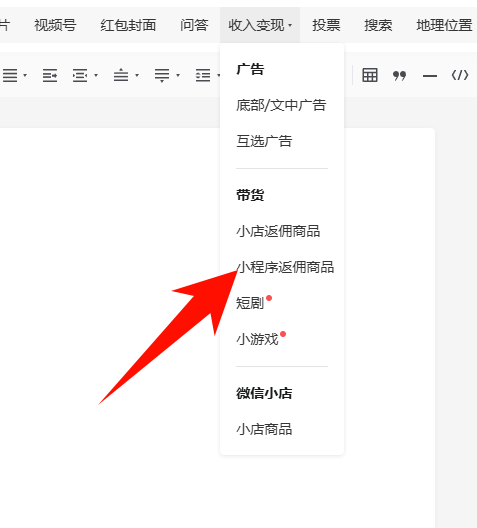
Task: Click the both-sides indent icon
Action: 80,75
